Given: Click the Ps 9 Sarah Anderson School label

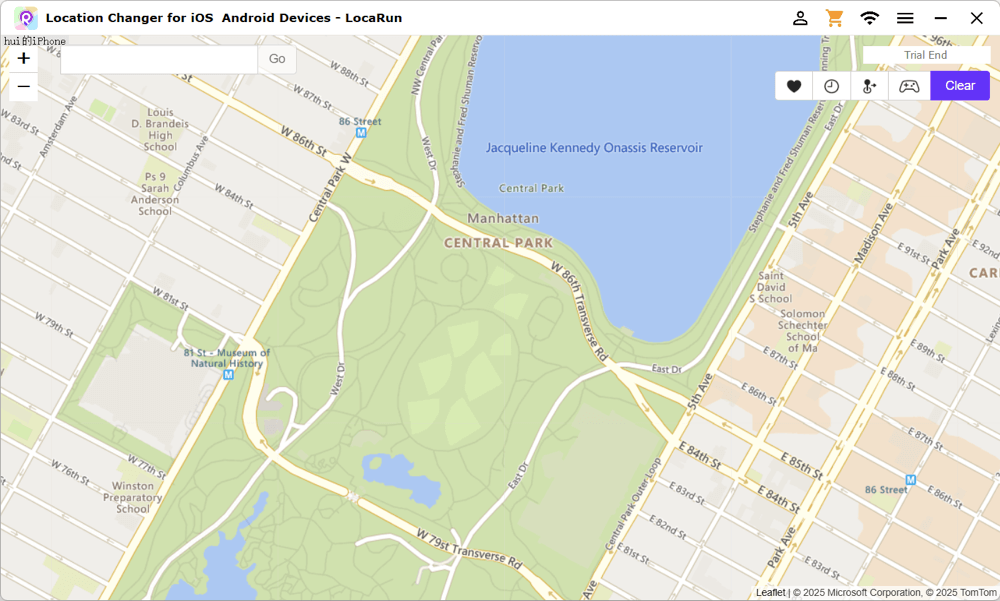Looking at the screenshot, I should click(155, 194).
